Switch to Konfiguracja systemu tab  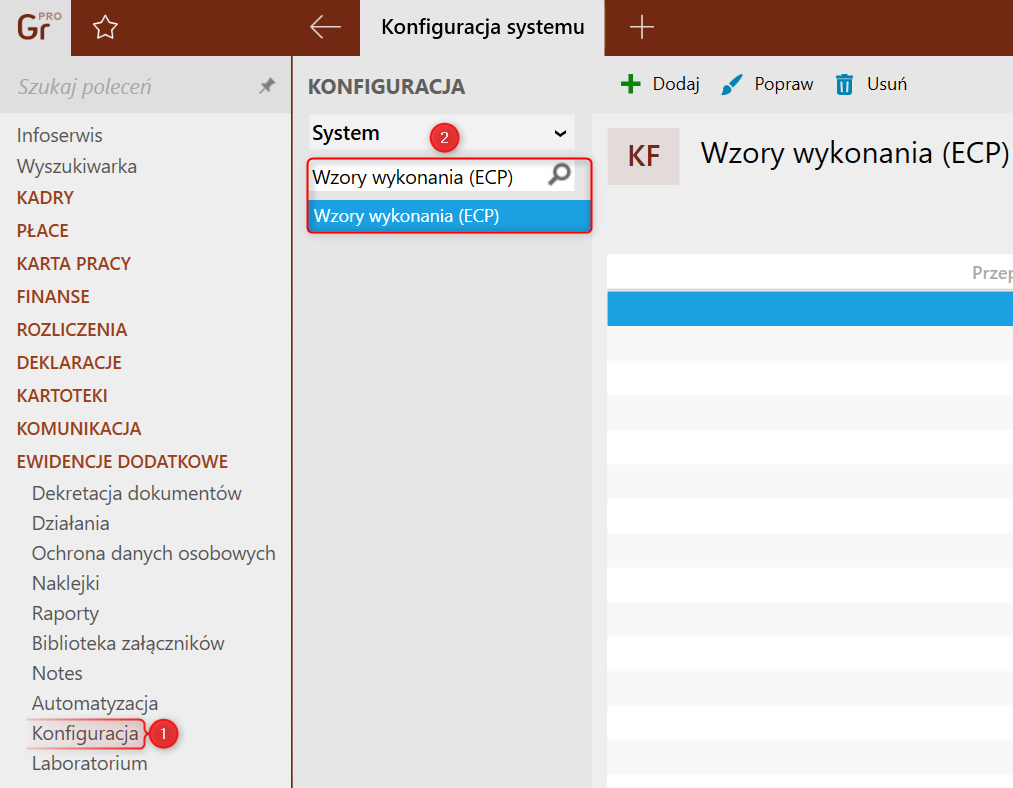tap(483, 27)
